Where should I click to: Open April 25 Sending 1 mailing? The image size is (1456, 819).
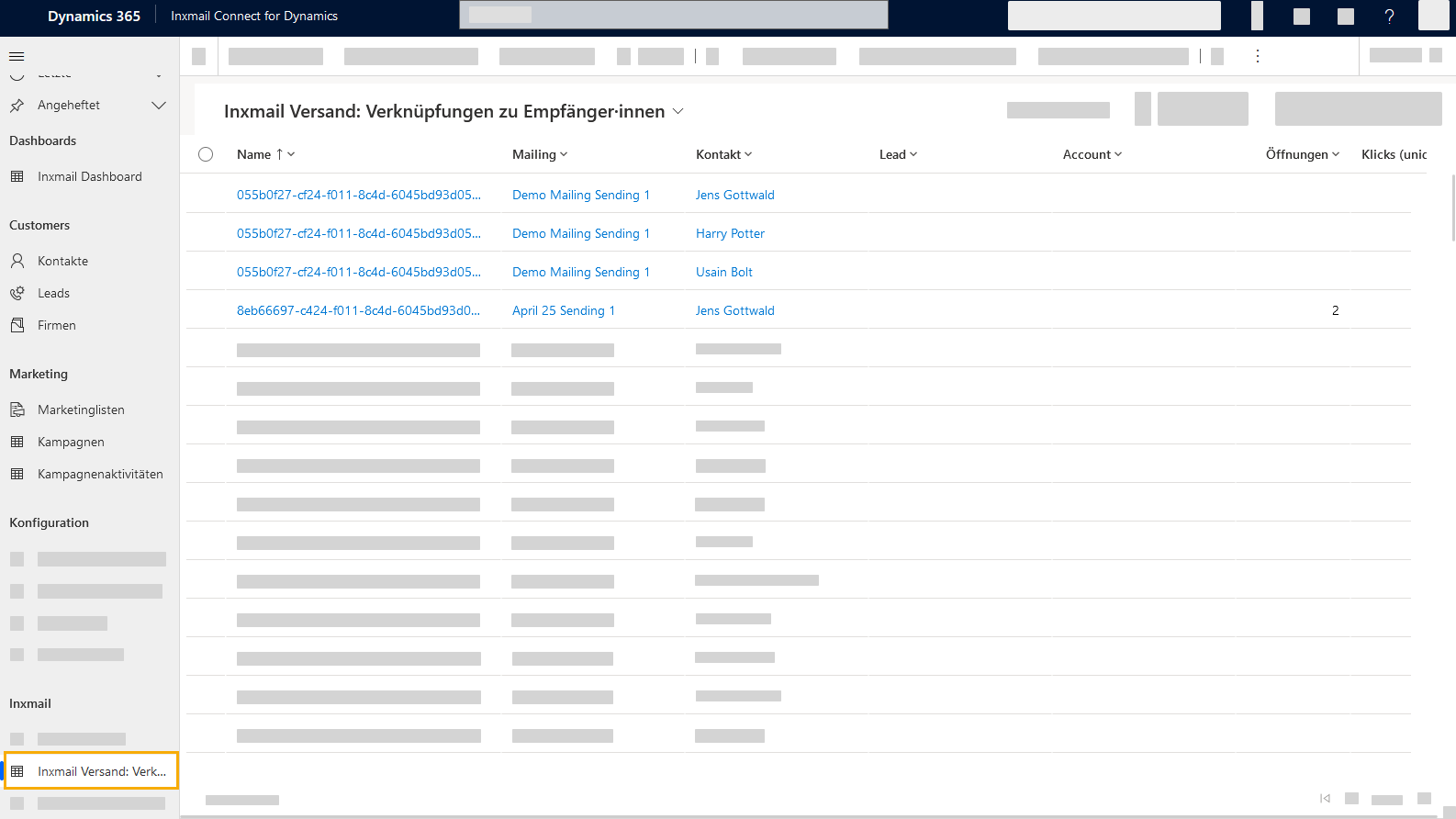click(x=564, y=310)
